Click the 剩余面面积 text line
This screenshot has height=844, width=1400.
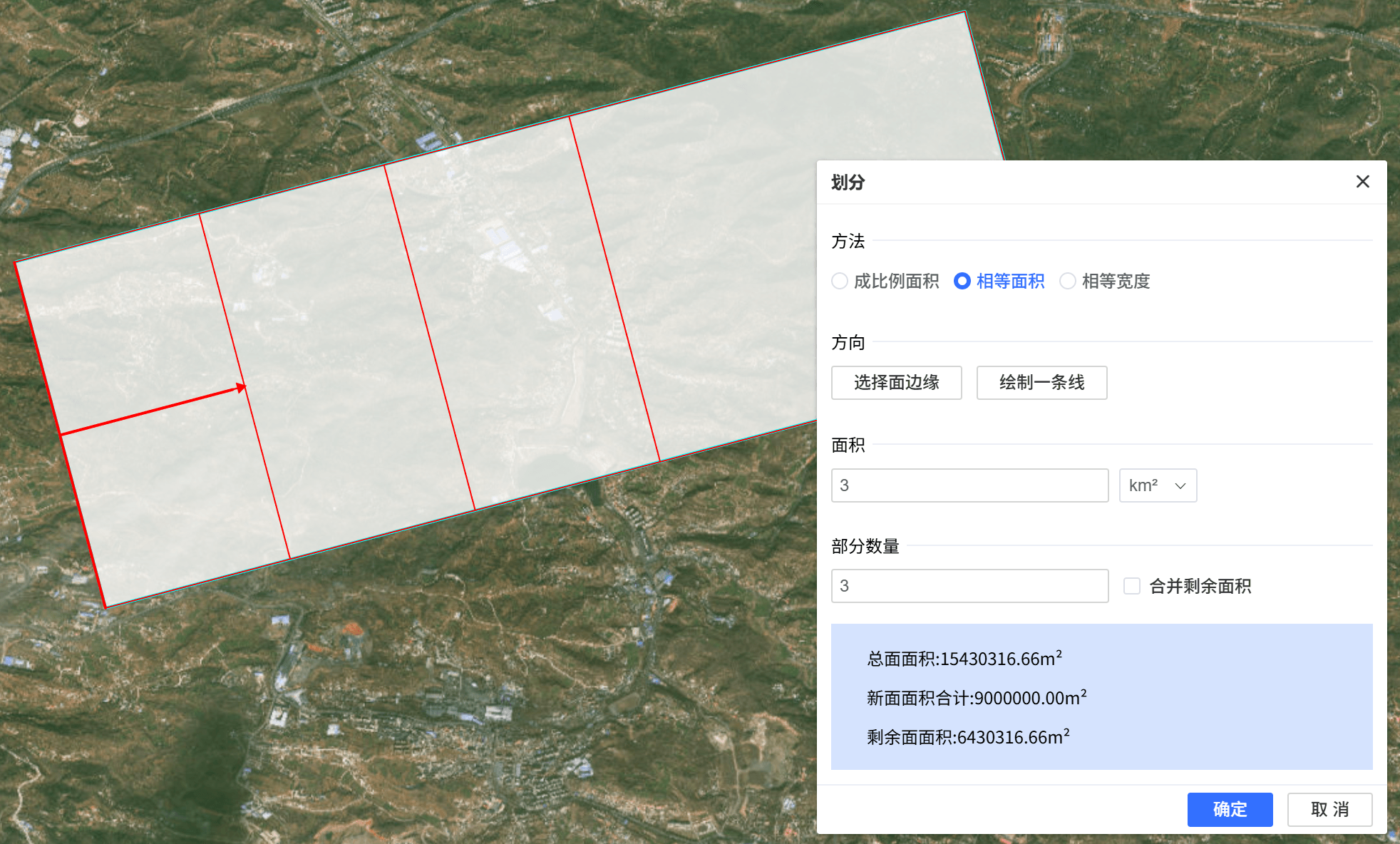[x=967, y=737]
